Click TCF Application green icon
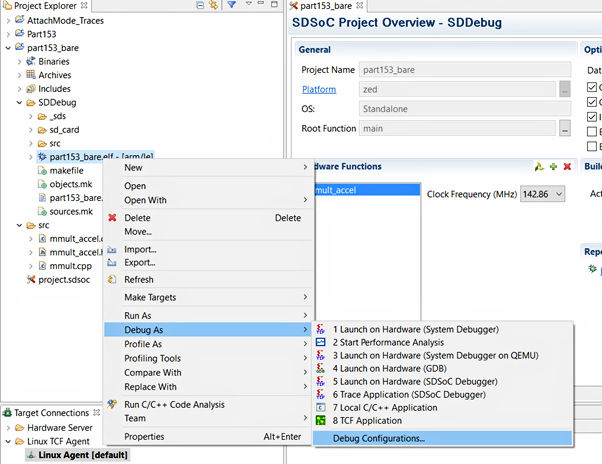 click(x=321, y=421)
